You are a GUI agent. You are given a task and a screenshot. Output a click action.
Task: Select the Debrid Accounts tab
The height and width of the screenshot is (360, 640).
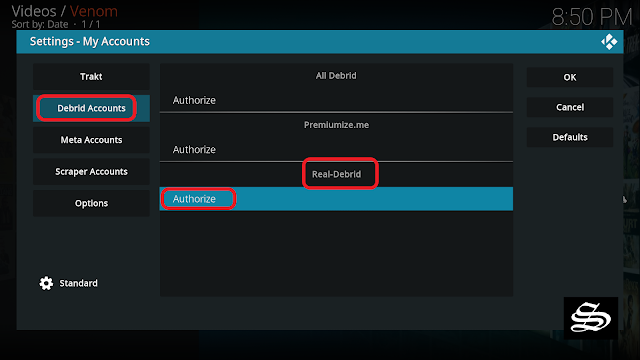pos(91,108)
